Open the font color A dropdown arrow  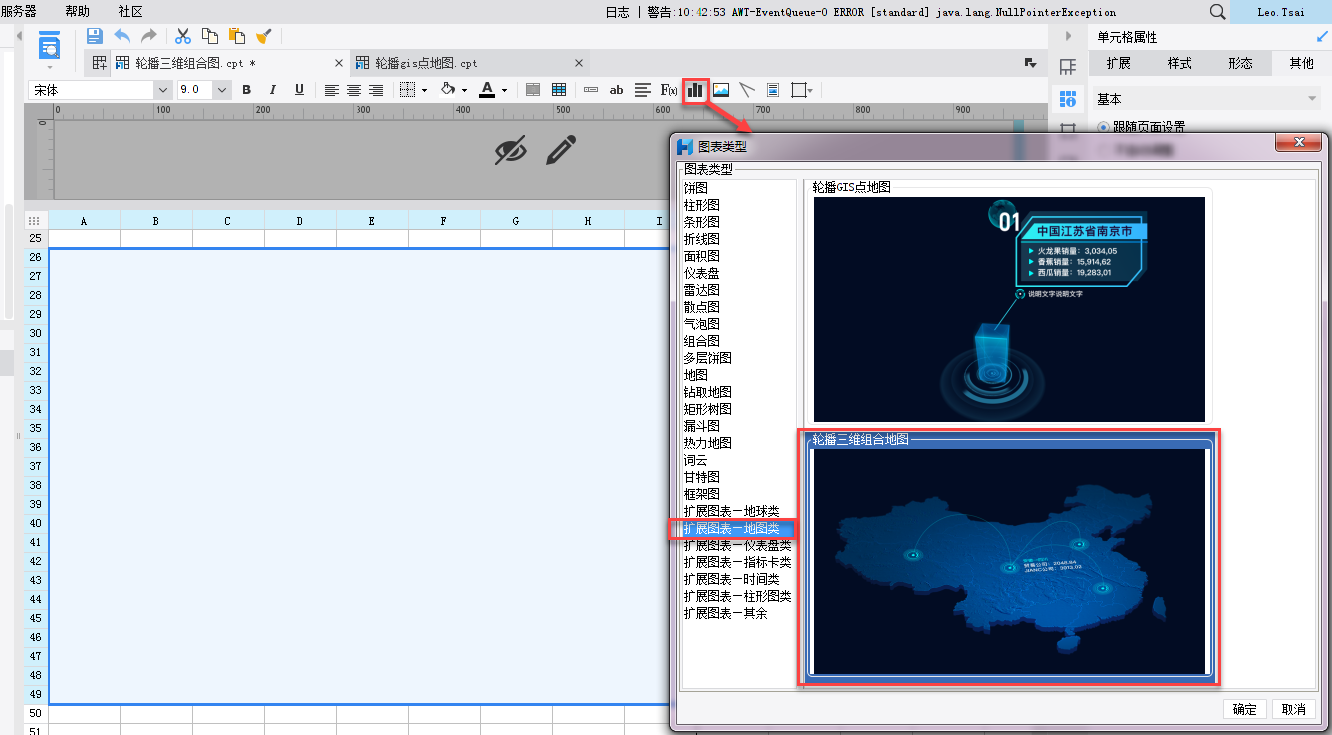(504, 90)
